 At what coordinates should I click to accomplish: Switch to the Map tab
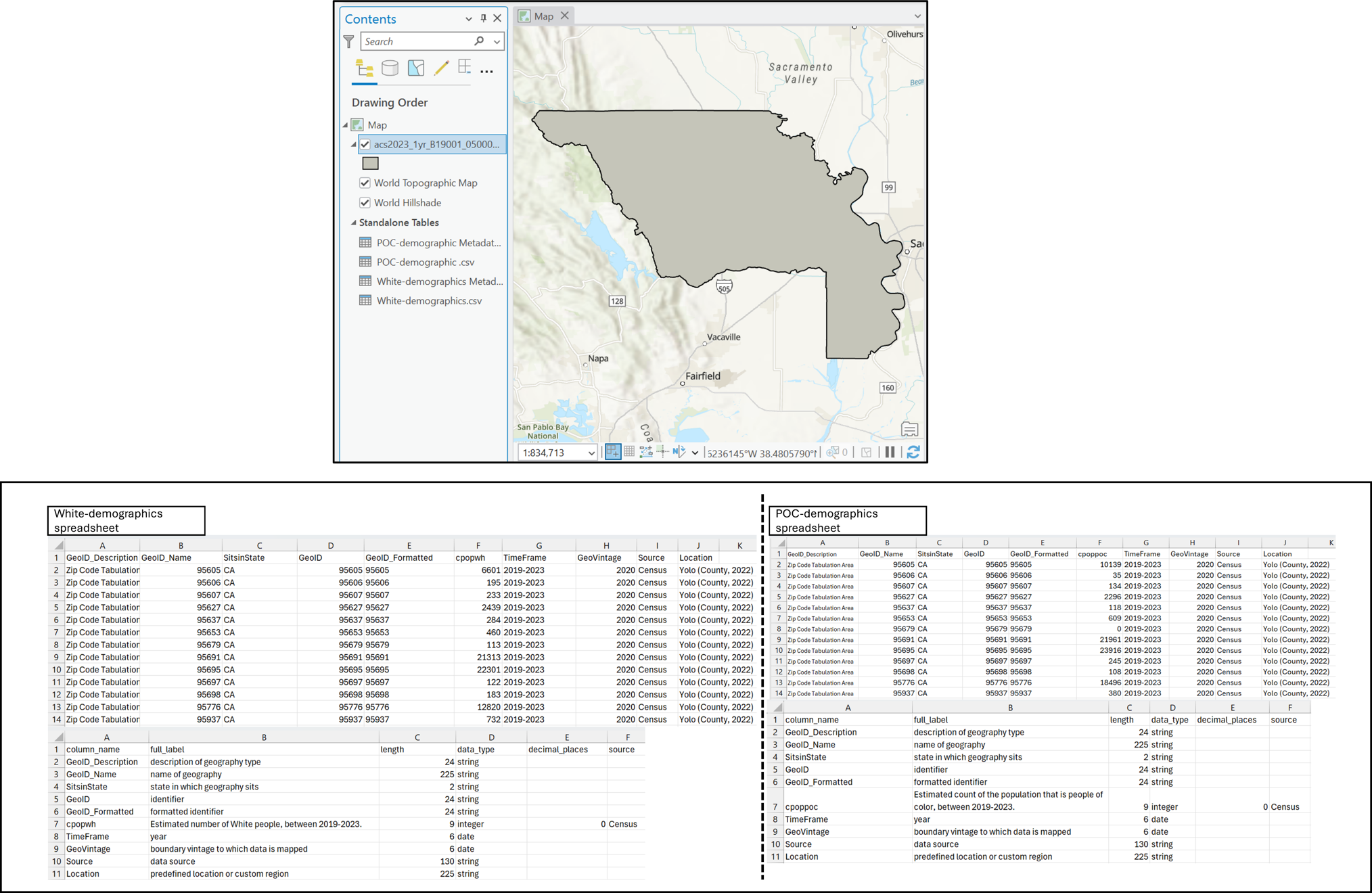coord(543,16)
